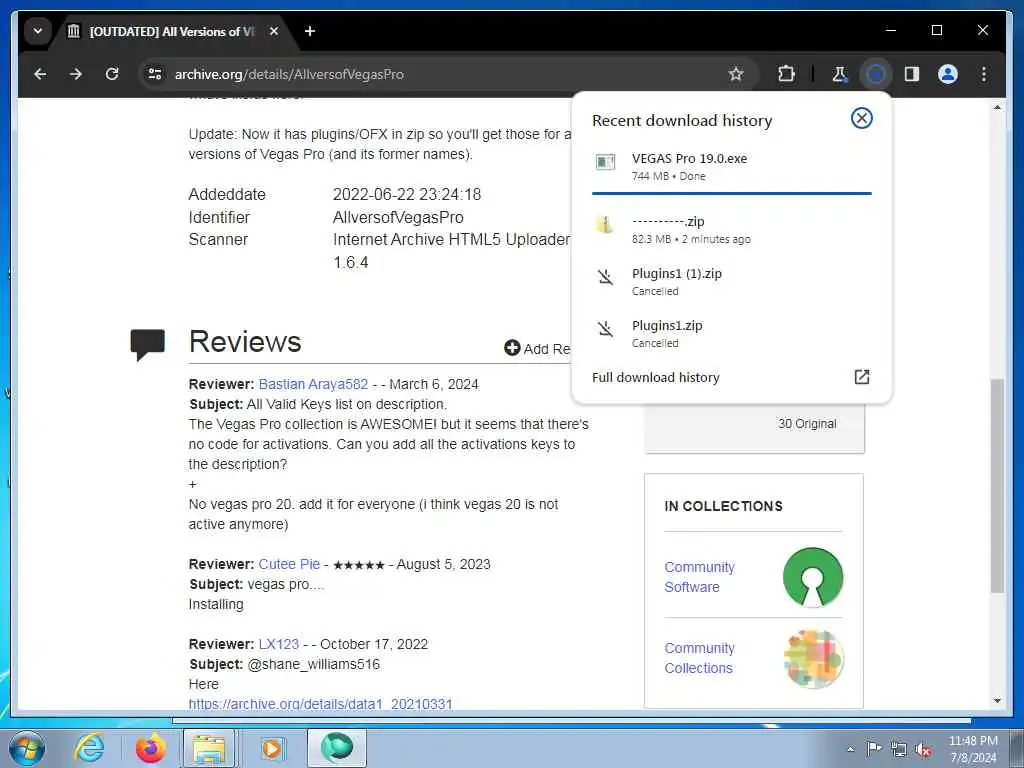Open Action Center flag icon
Viewport: 1024px width, 768px height.
click(x=873, y=748)
